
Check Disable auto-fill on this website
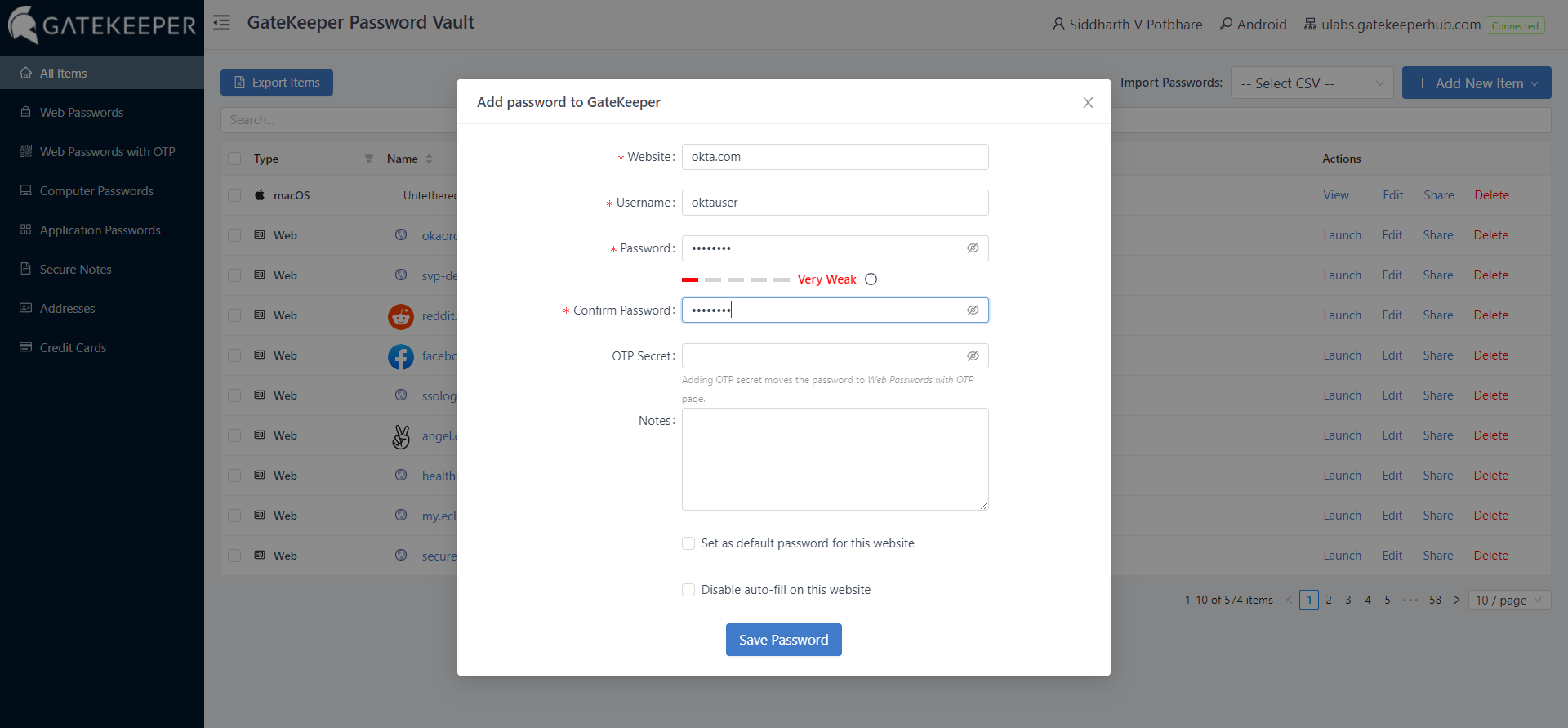click(x=688, y=590)
